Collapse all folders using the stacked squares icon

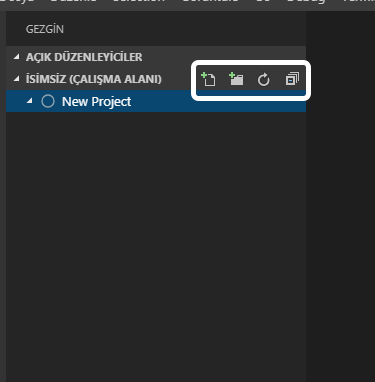292,79
